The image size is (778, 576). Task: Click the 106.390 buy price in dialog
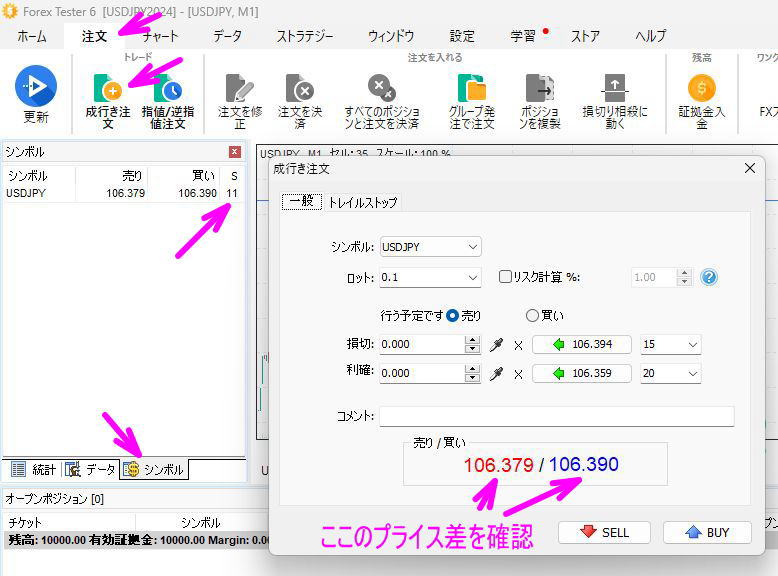[584, 464]
